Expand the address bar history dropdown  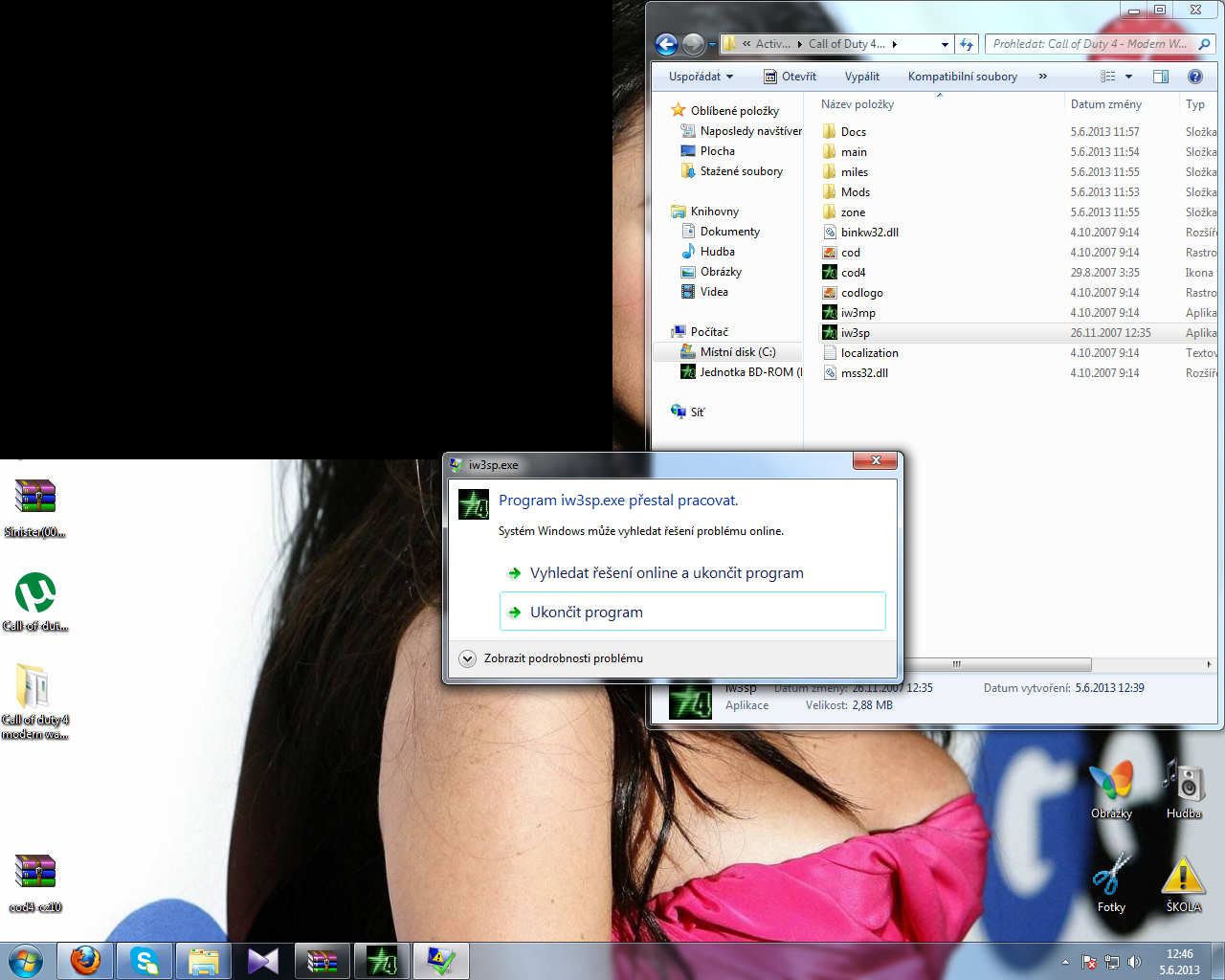tap(945, 44)
